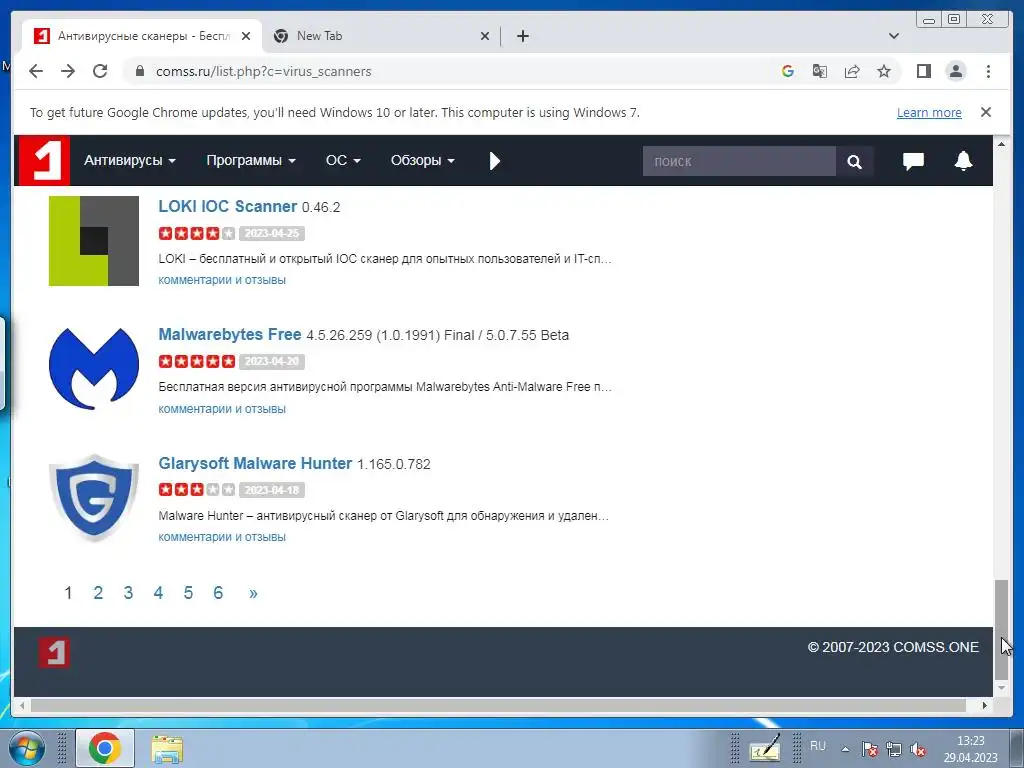Click the lock site info icon
This screenshot has height=768, width=1024.
pos(139,71)
